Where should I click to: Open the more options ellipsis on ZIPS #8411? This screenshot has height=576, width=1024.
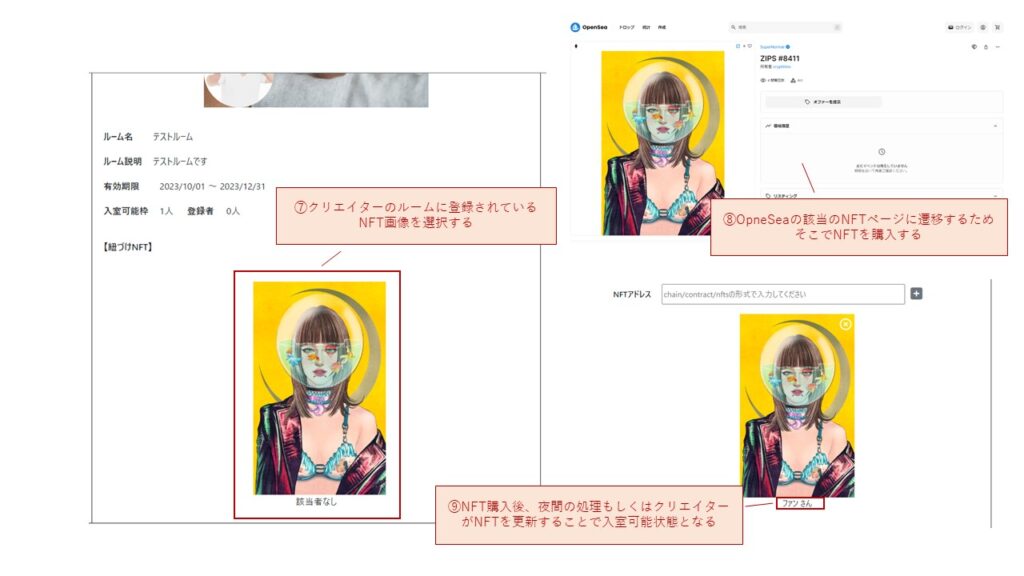[x=997, y=47]
